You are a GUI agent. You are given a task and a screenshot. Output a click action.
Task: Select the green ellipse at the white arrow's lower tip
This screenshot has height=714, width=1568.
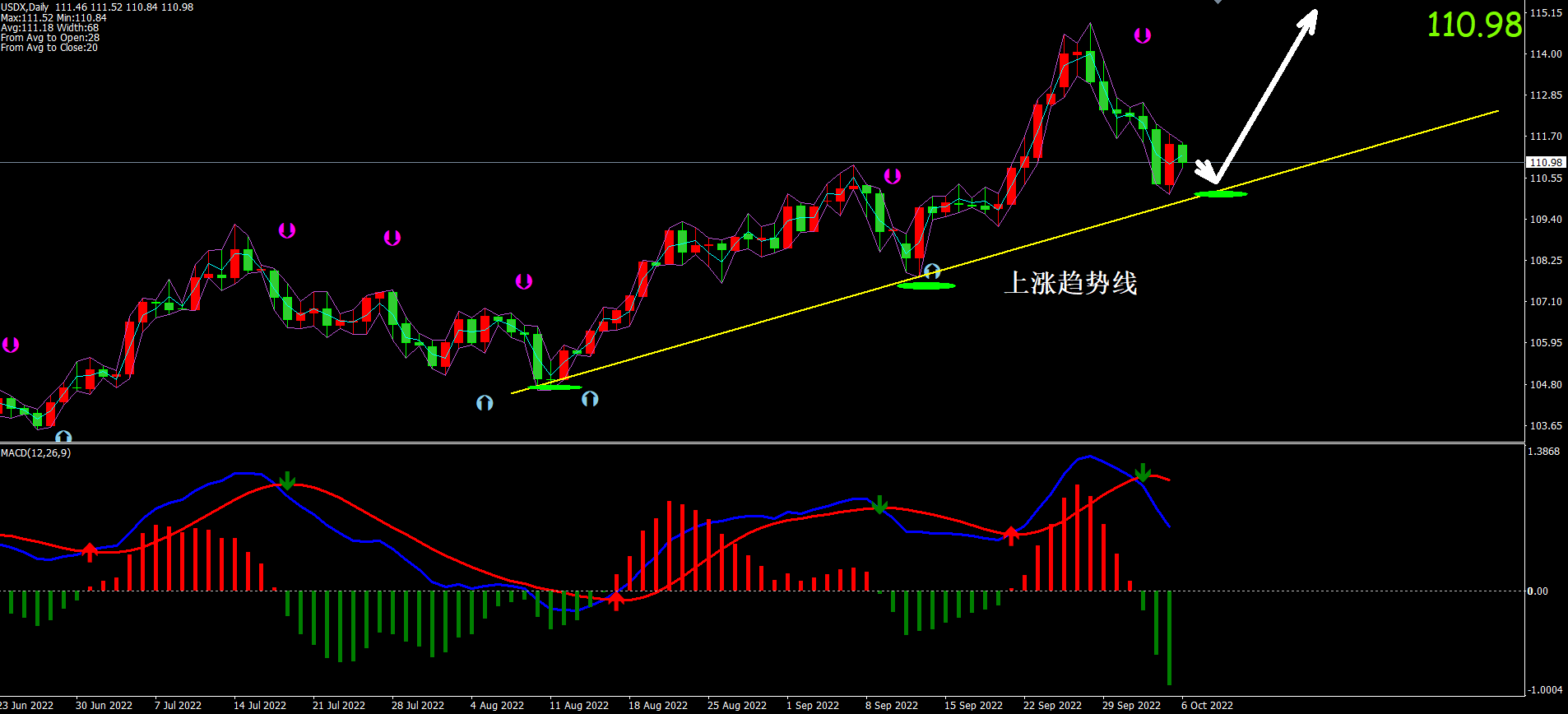[x=1221, y=194]
